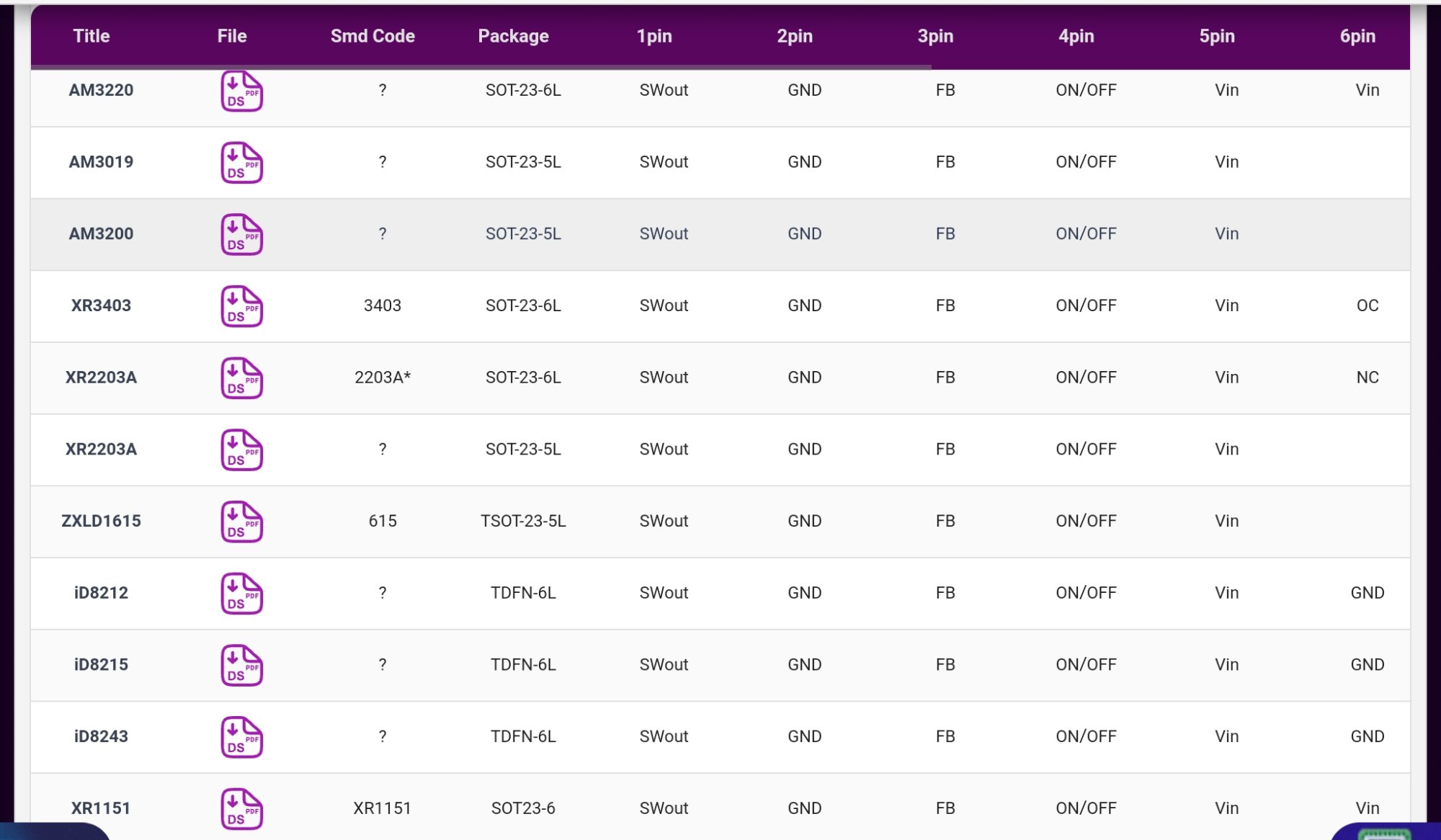The height and width of the screenshot is (840, 1441).
Task: Select 'SOT-23-5L' package in AM3019 row
Action: point(523,161)
